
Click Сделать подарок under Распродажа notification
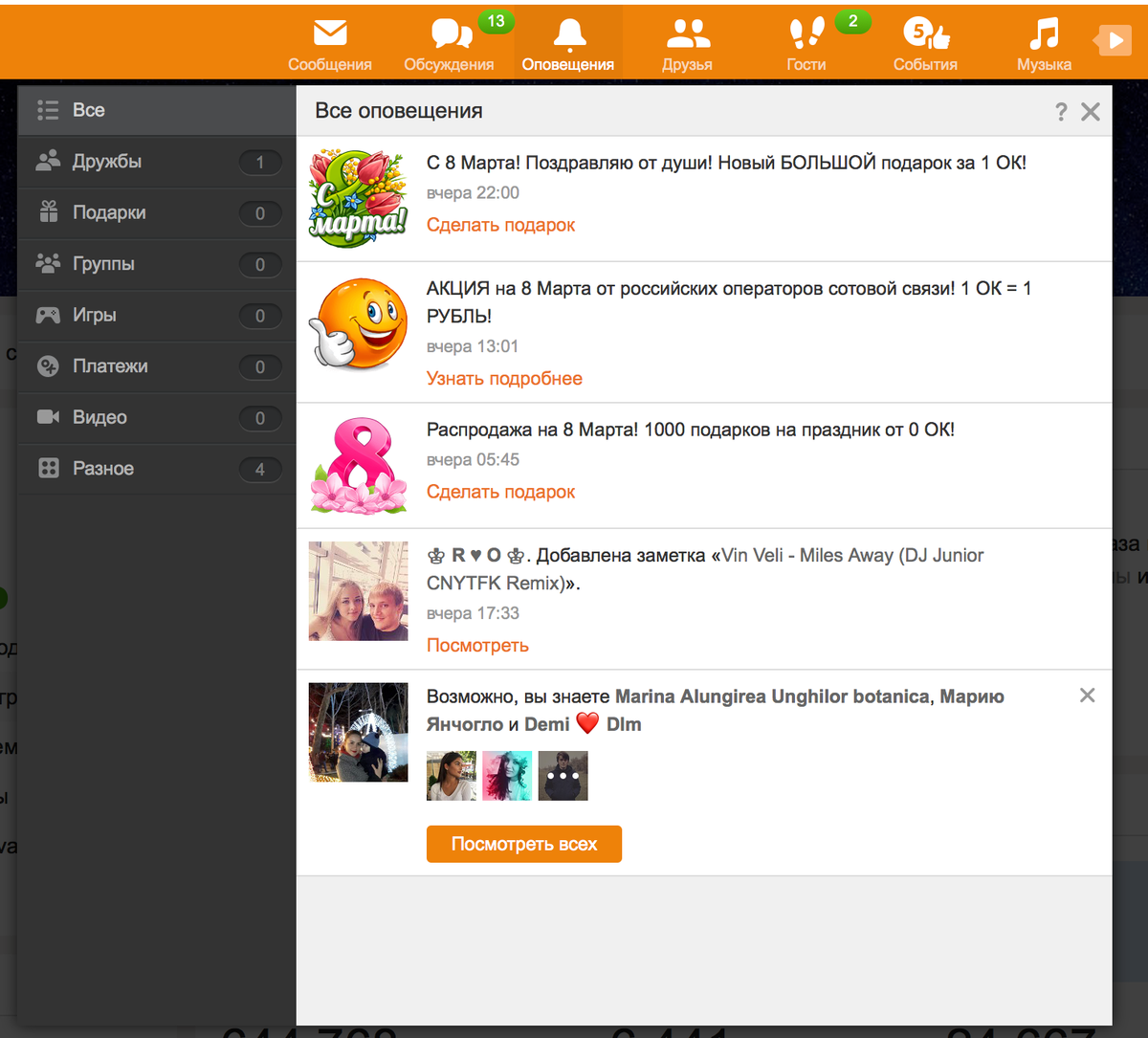tap(501, 492)
